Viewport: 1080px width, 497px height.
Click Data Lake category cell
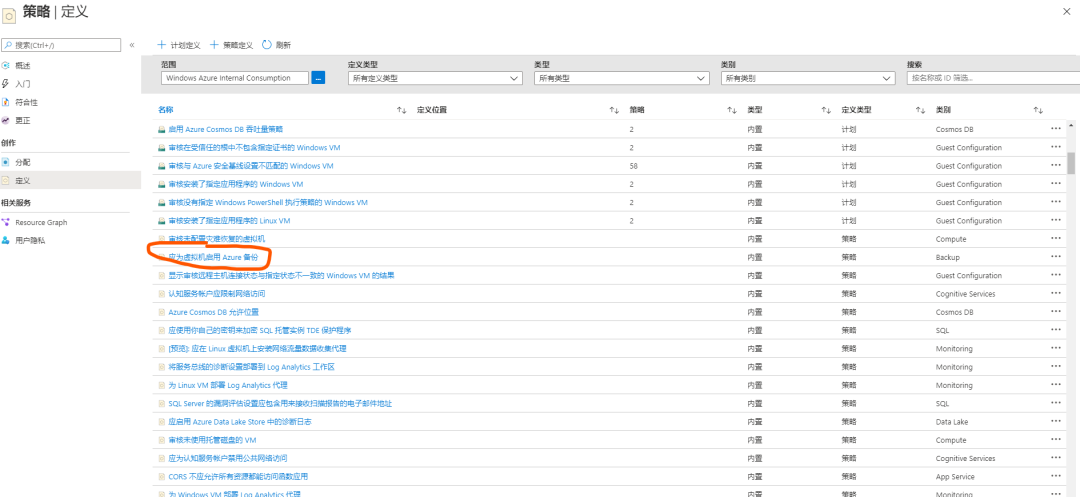pyautogui.click(x=952, y=421)
